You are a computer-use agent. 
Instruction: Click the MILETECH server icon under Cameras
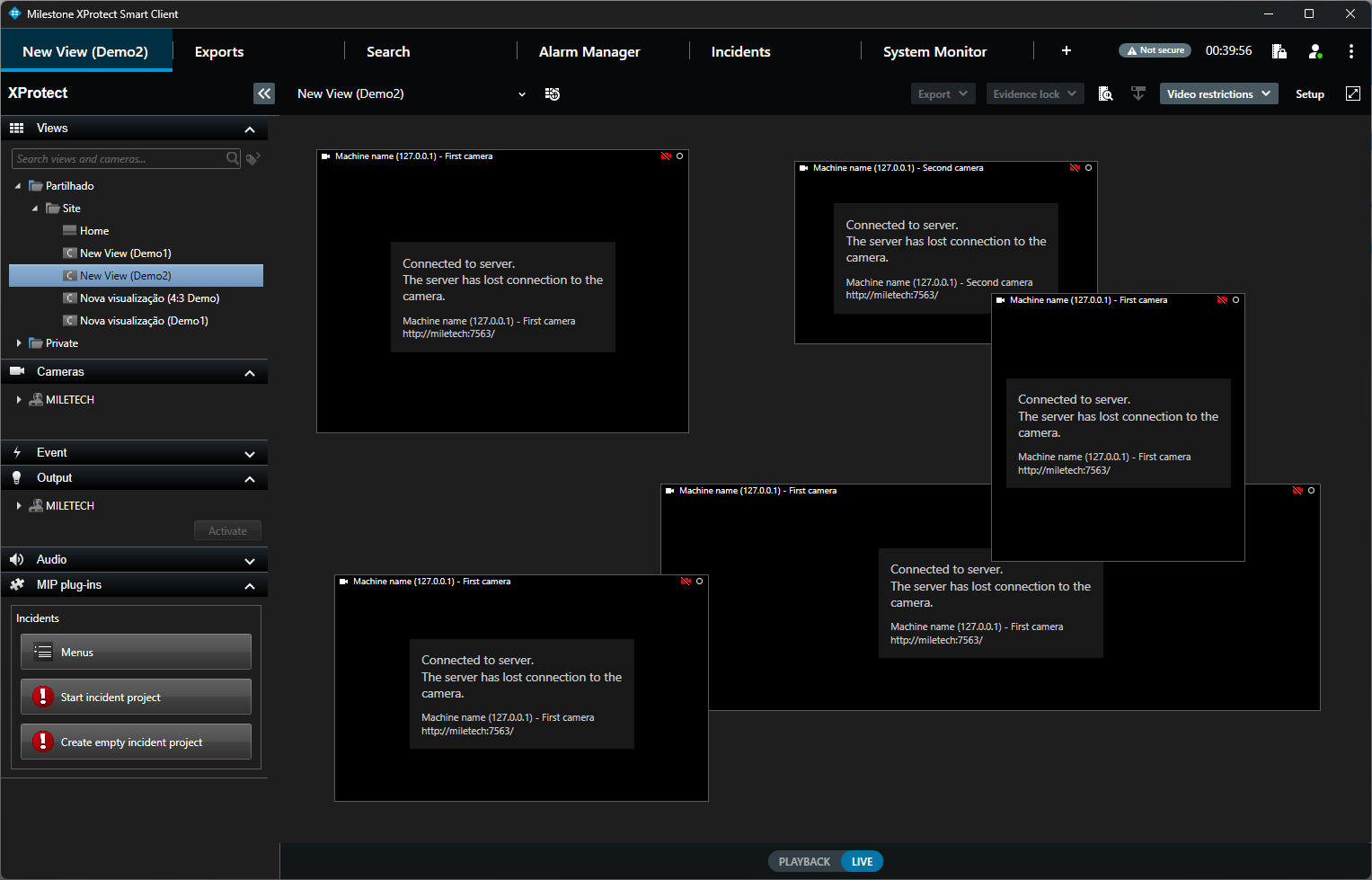[x=36, y=399]
